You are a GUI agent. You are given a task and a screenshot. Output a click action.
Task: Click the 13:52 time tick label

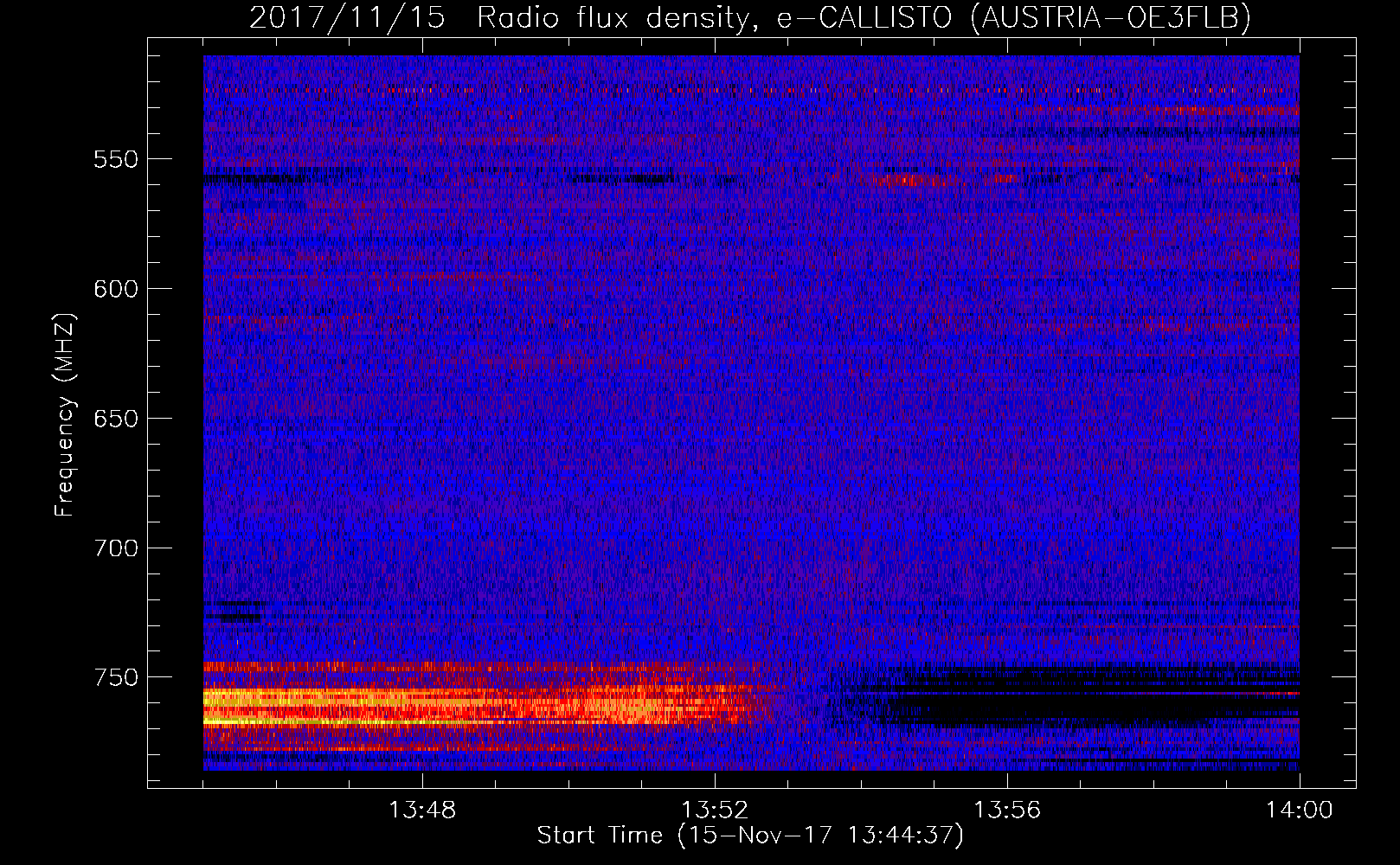click(715, 811)
